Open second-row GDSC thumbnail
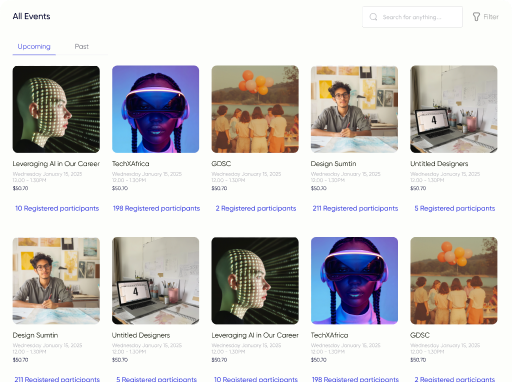This screenshot has height=382, width=512. (454, 281)
